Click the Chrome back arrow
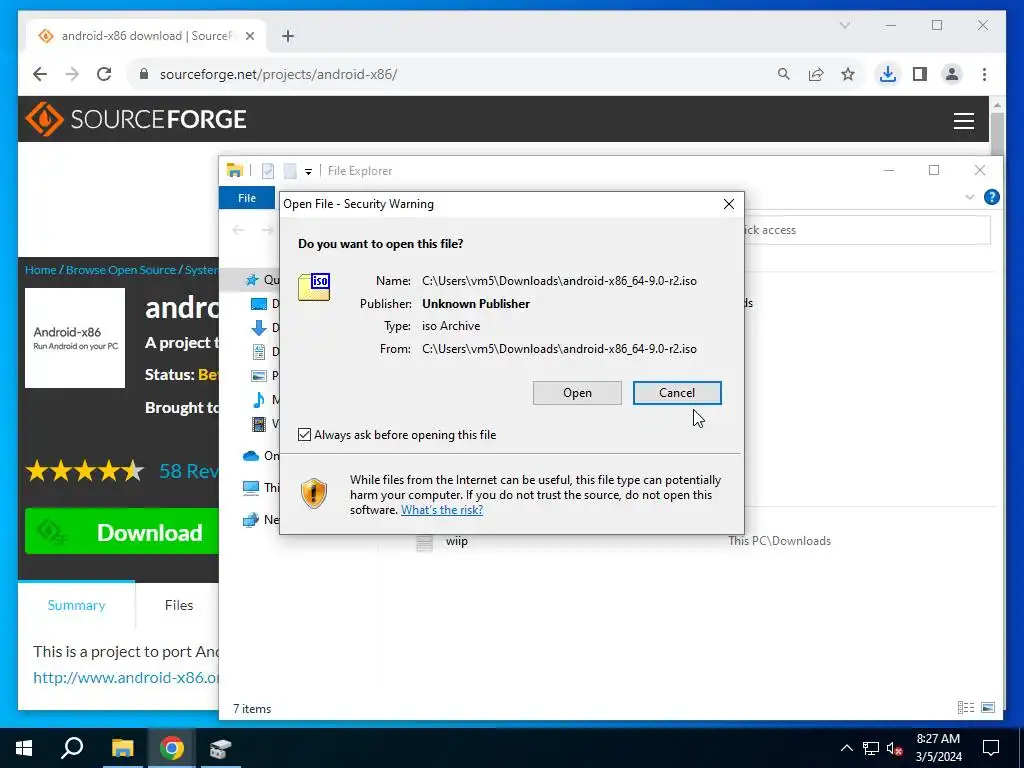The image size is (1024, 768). (x=40, y=74)
